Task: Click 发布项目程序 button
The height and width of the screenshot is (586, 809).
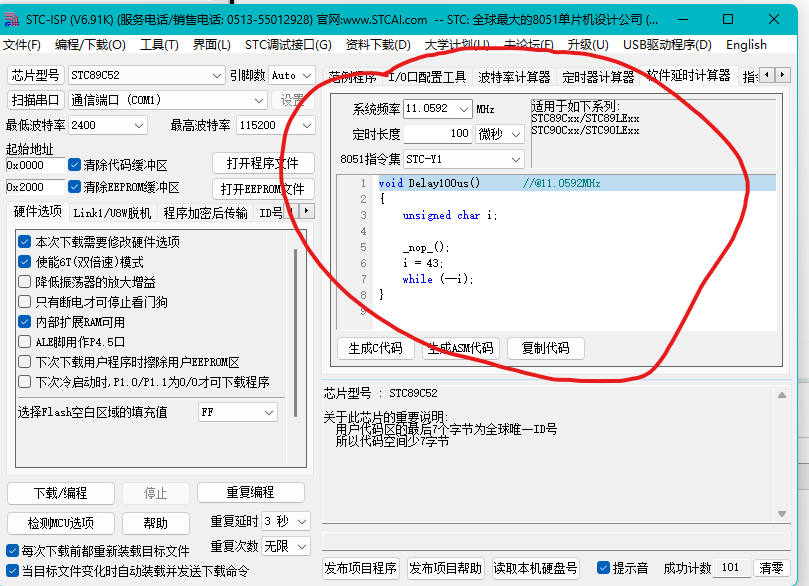Action: point(360,568)
